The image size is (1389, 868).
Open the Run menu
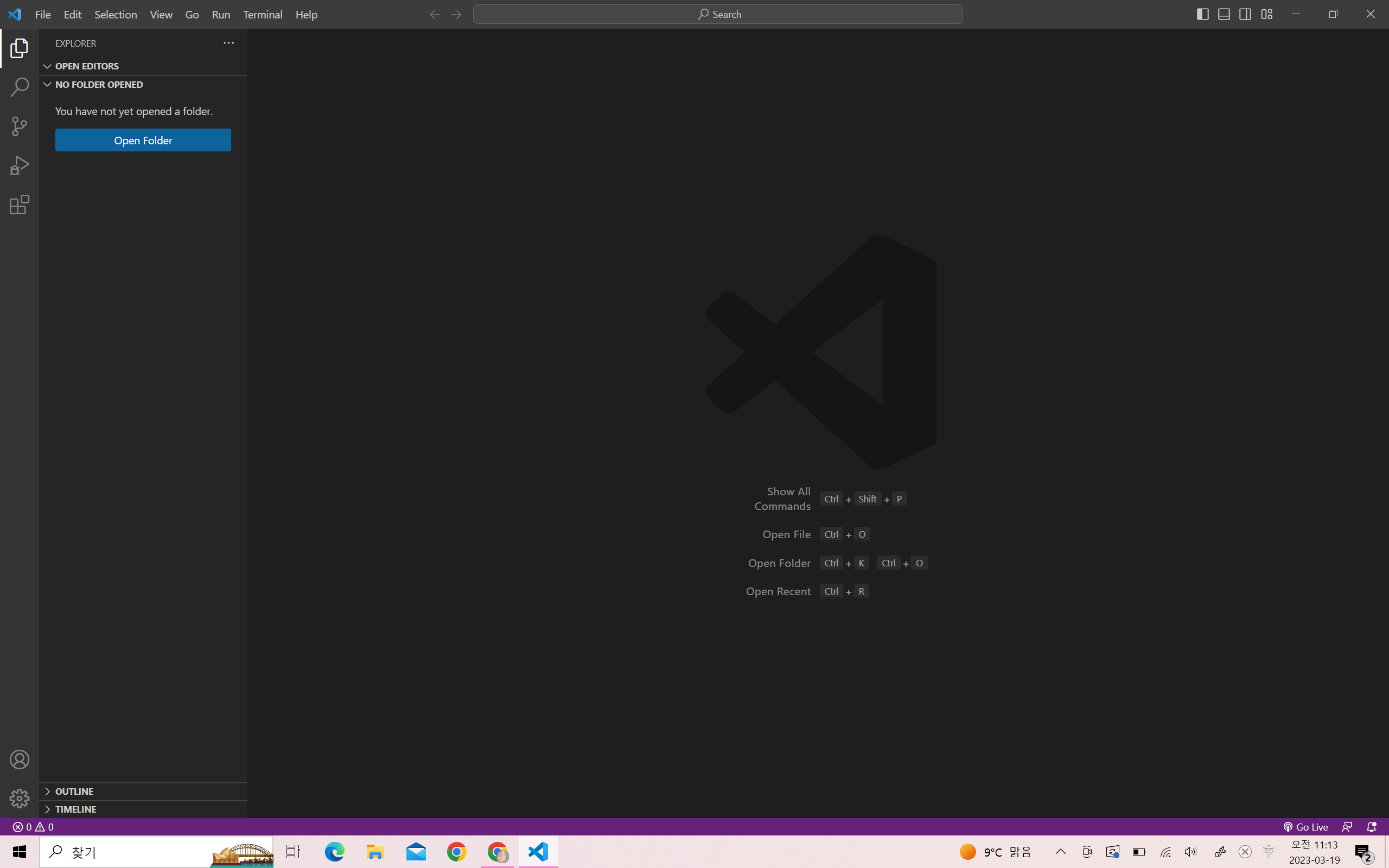click(x=221, y=14)
